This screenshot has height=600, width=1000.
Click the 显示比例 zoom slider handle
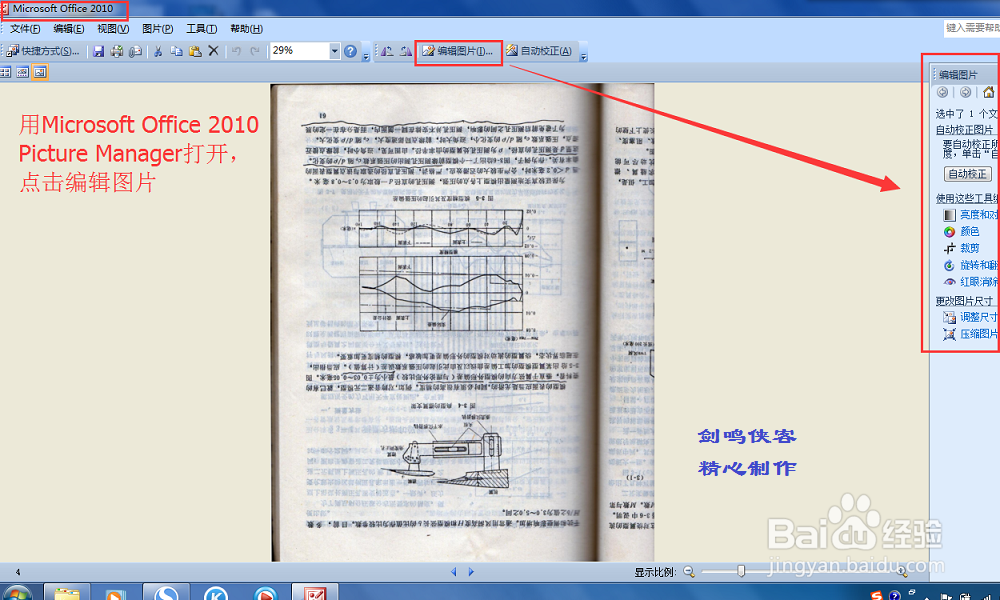point(741,571)
